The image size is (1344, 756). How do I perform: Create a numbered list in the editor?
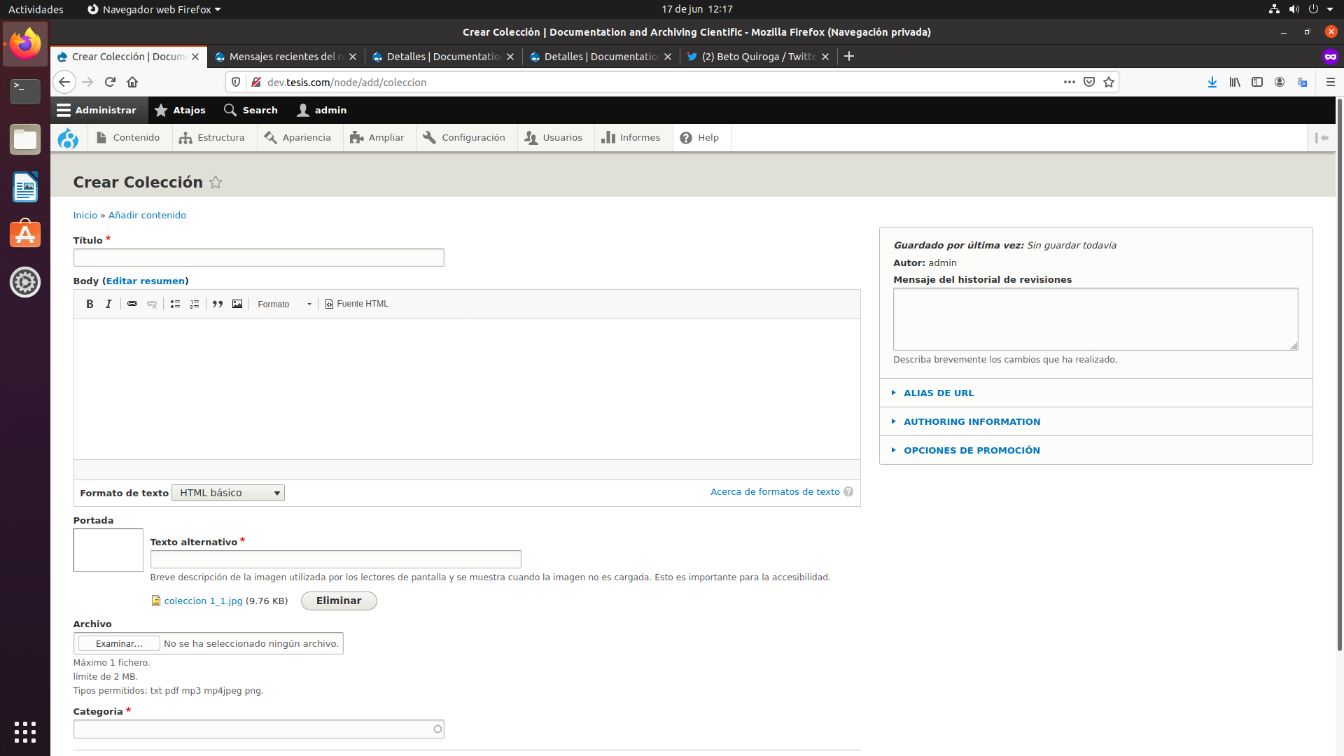click(195, 303)
